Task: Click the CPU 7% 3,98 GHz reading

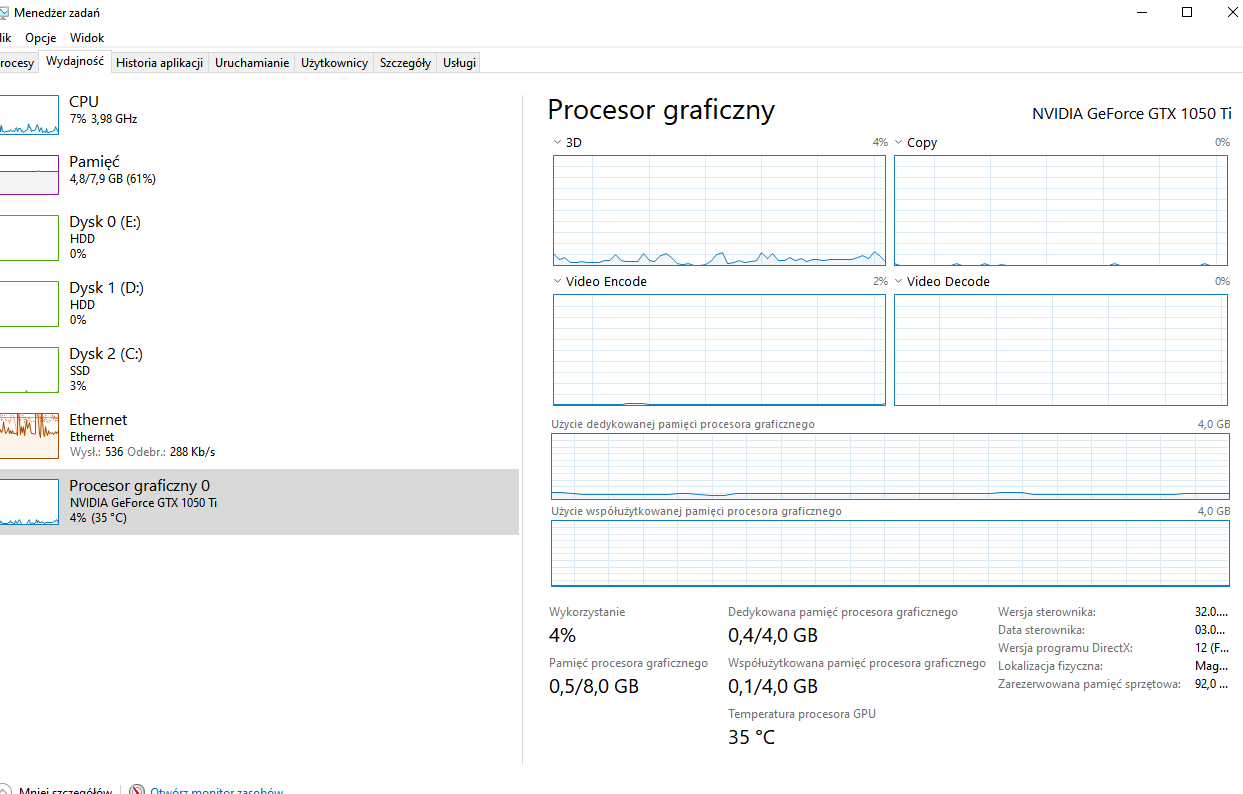Action: [x=103, y=119]
